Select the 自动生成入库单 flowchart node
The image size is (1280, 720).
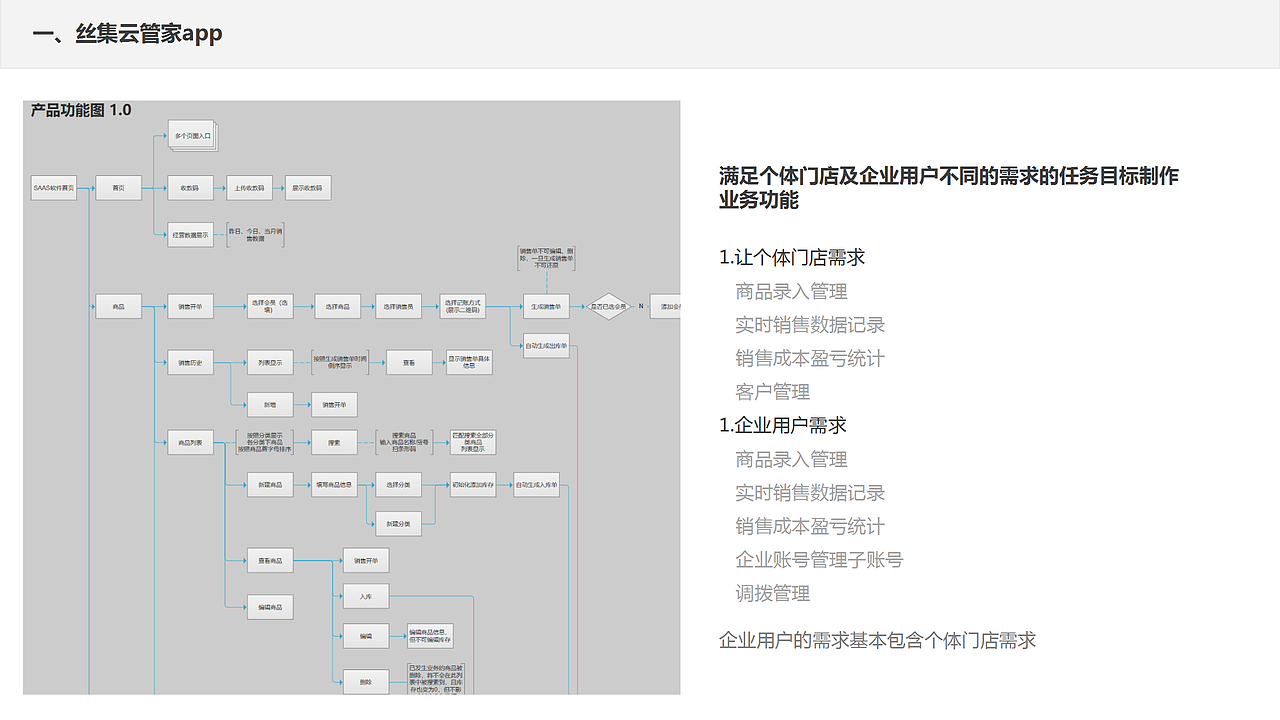coord(538,485)
